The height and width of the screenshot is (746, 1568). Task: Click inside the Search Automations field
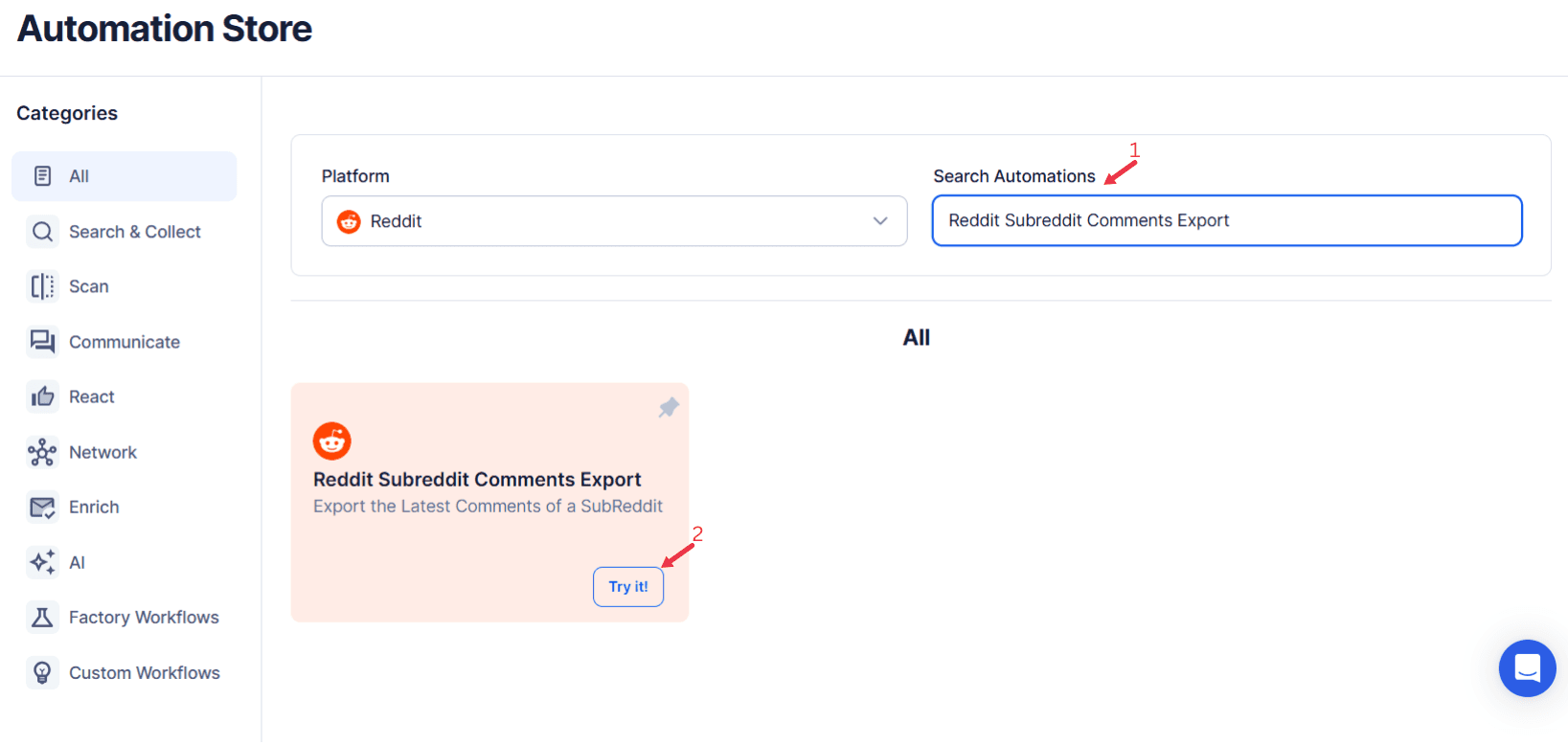(x=1227, y=220)
